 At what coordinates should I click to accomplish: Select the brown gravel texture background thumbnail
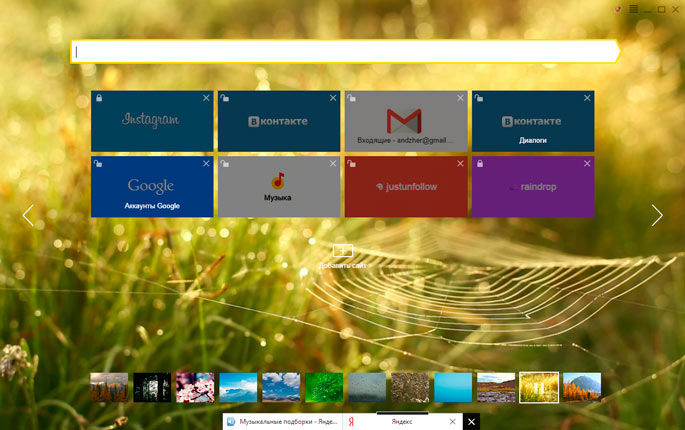tap(410, 387)
